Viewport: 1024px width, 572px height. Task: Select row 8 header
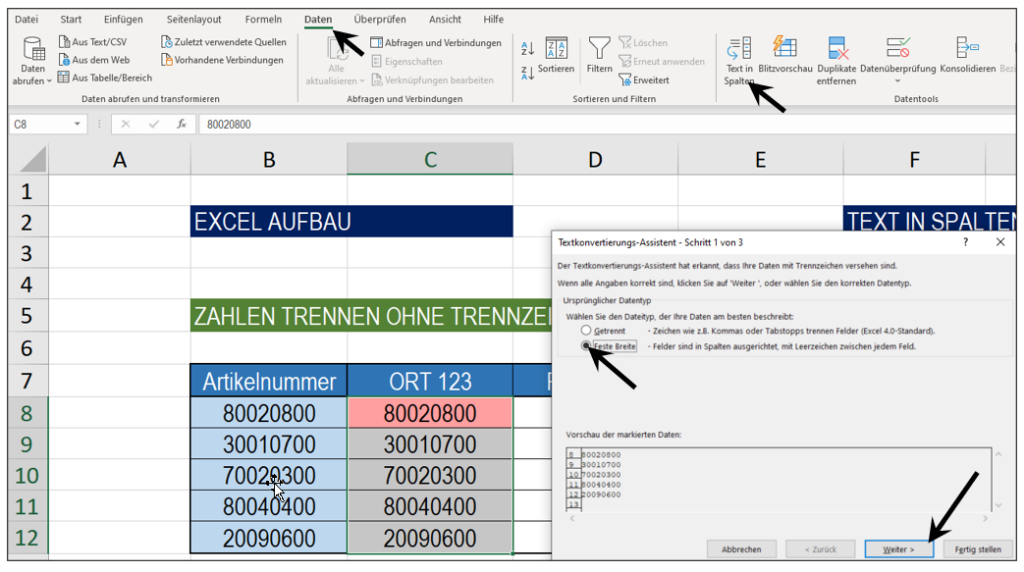tap(27, 413)
